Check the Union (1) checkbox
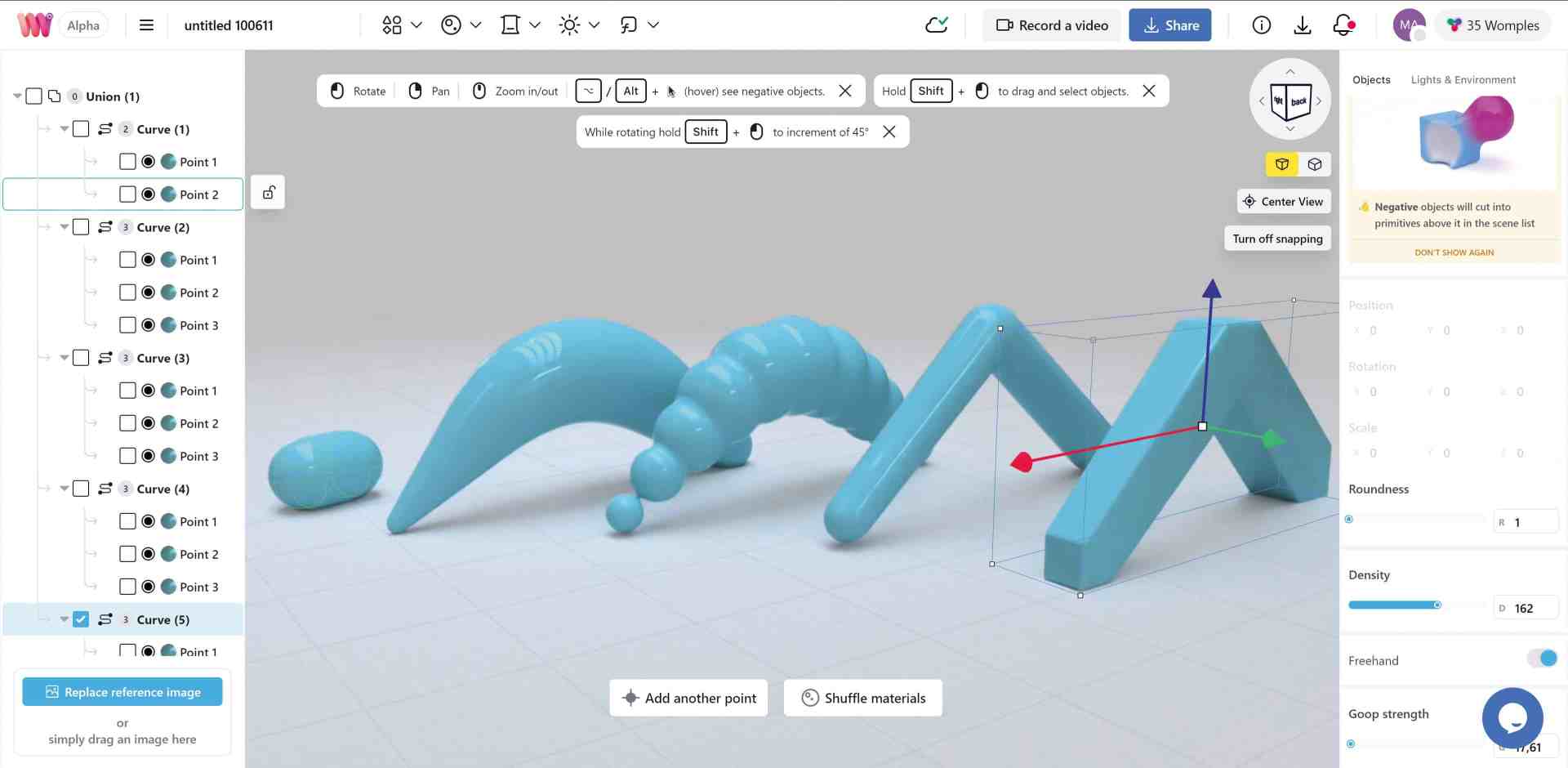 [33, 96]
